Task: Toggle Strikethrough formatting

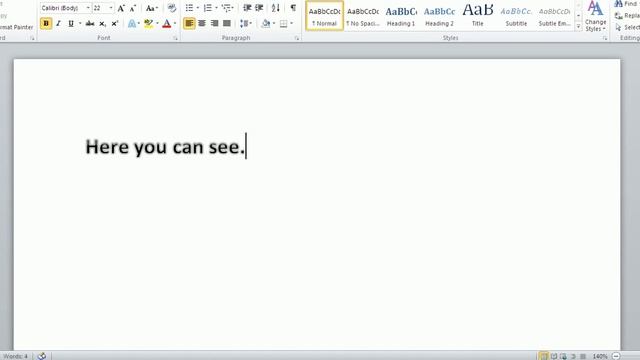Action: (90, 24)
